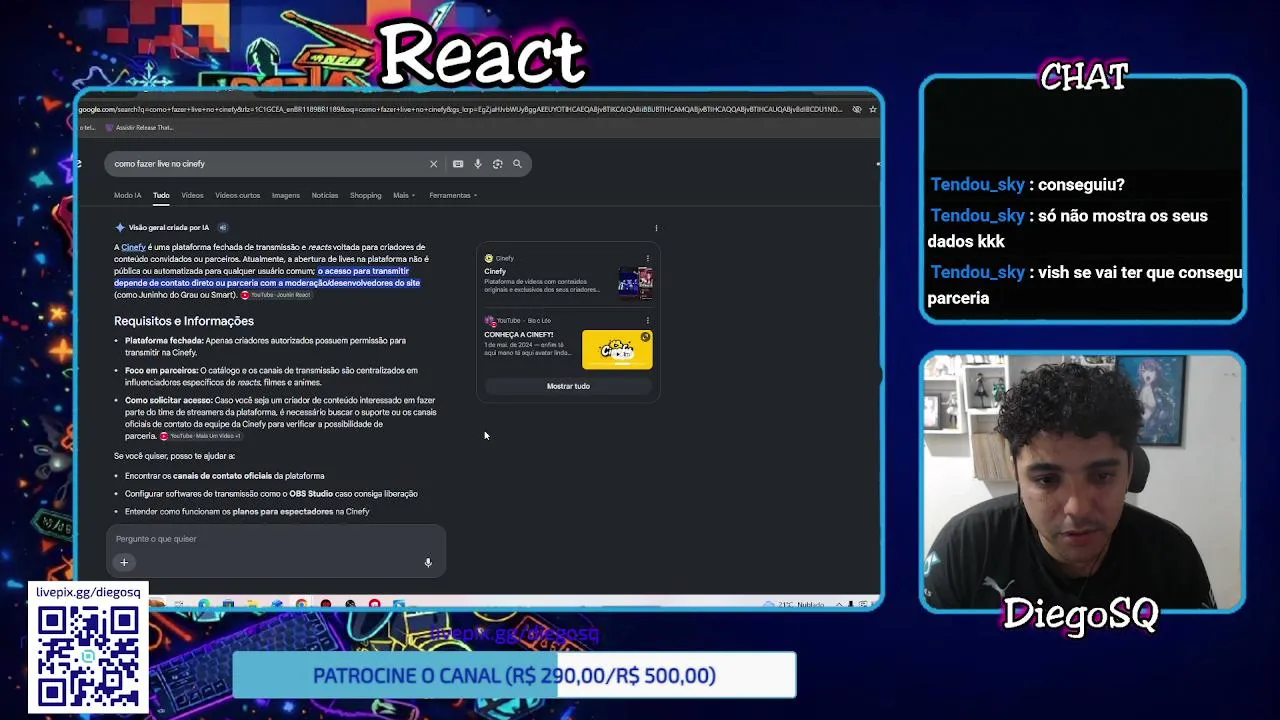Open the CONHEÇA A CINEFY! video result

coord(518,334)
